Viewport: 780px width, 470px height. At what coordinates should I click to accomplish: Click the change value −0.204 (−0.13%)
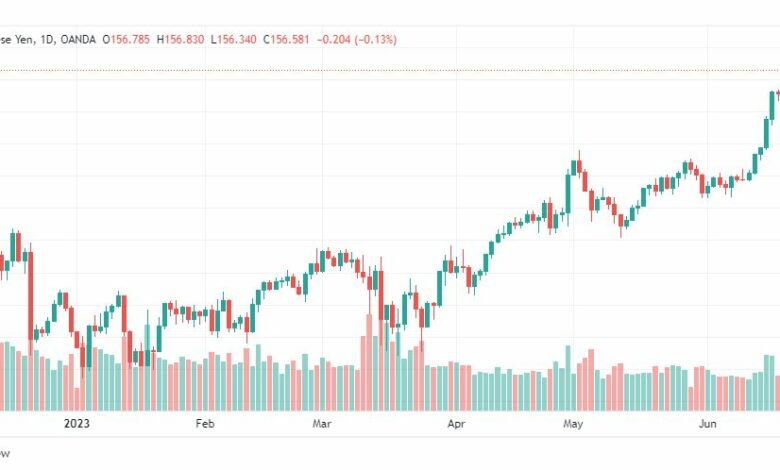point(357,39)
